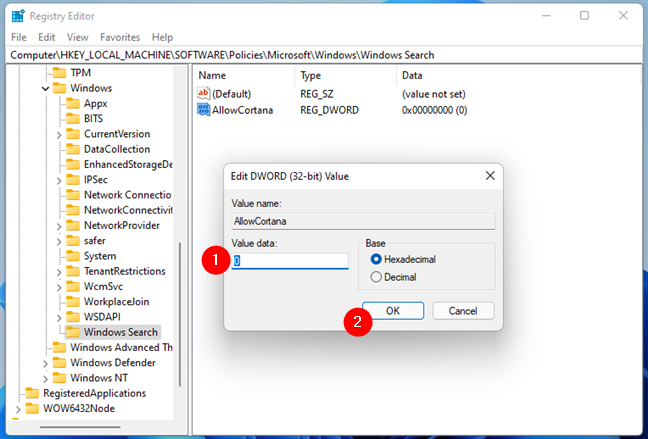Click the AllowCortana DWORD value icon
The image size is (648, 439).
(203, 110)
